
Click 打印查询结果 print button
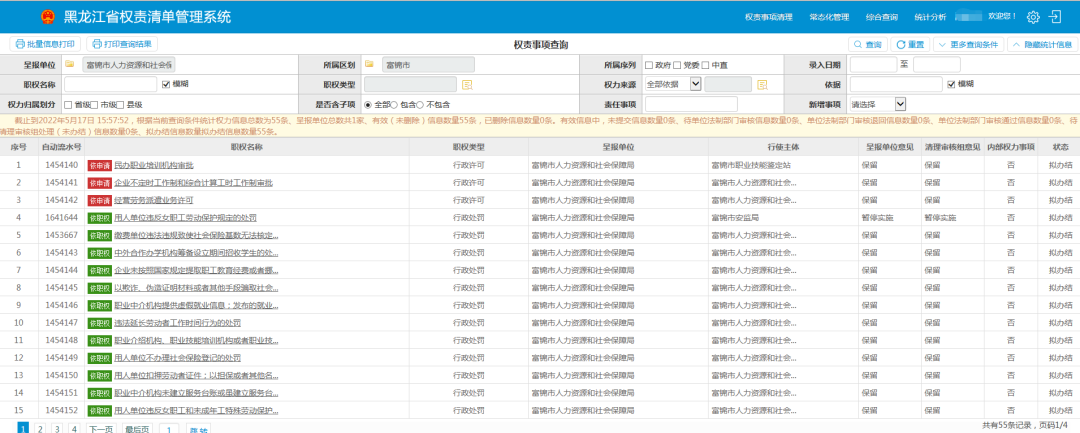[122, 44]
